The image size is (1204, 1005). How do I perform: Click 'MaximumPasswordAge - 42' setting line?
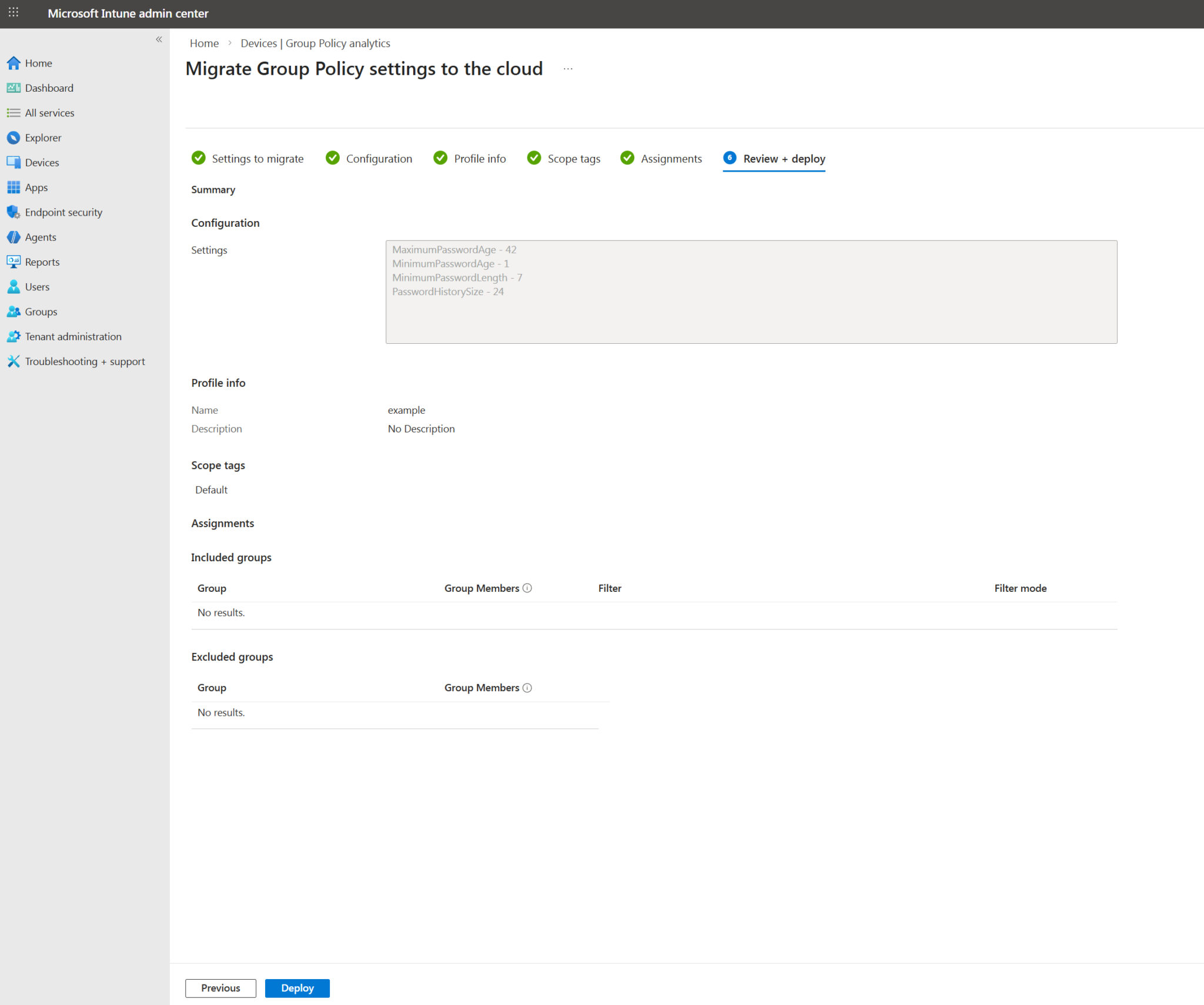(454, 250)
